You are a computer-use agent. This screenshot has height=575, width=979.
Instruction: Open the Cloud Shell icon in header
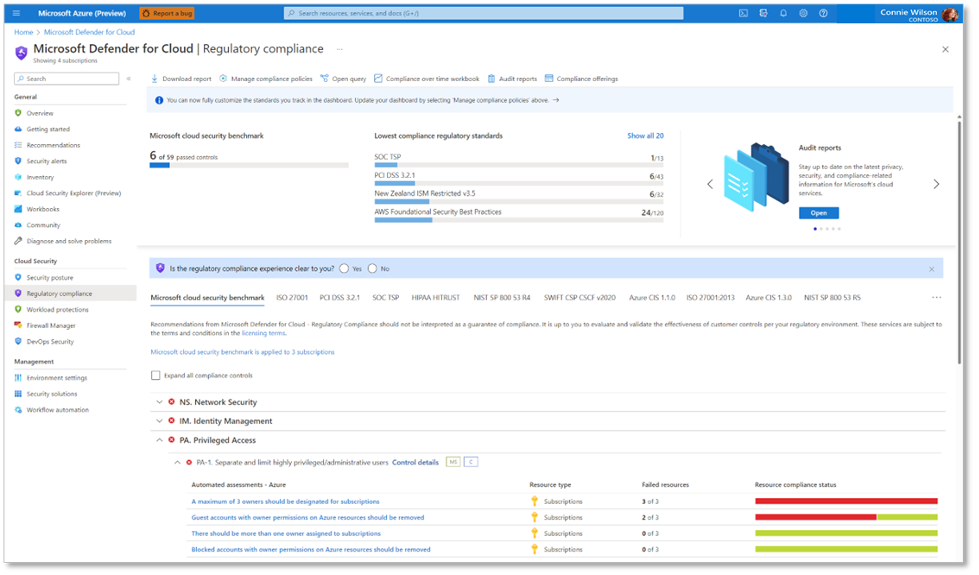(x=743, y=14)
